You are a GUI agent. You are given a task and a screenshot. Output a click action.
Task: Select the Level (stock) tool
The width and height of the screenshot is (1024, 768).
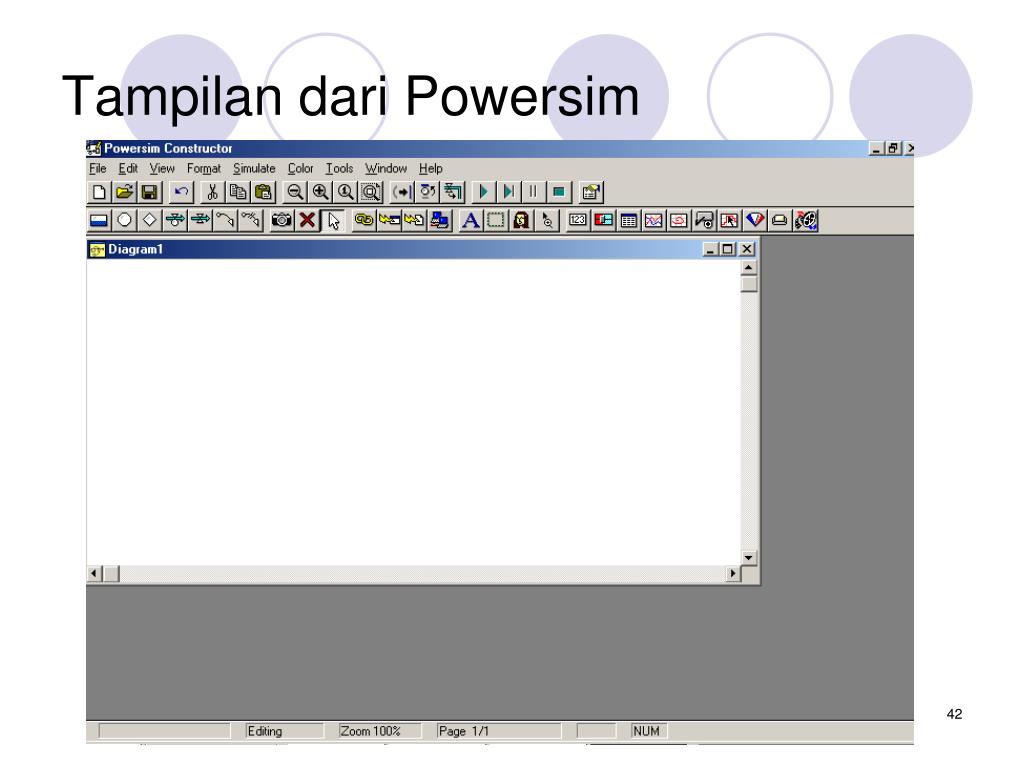[99, 221]
